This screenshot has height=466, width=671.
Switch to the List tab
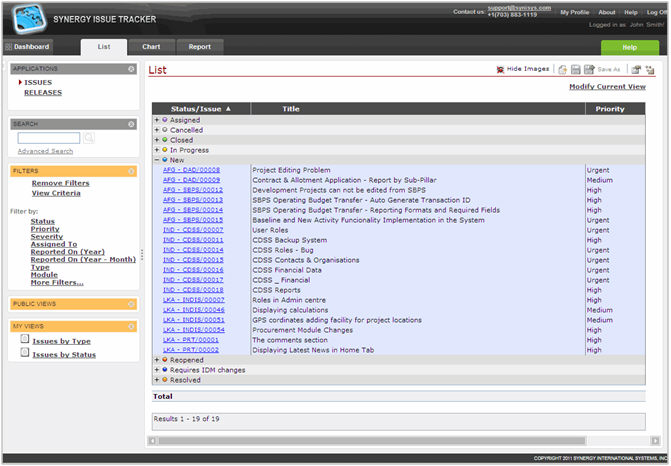[x=104, y=47]
